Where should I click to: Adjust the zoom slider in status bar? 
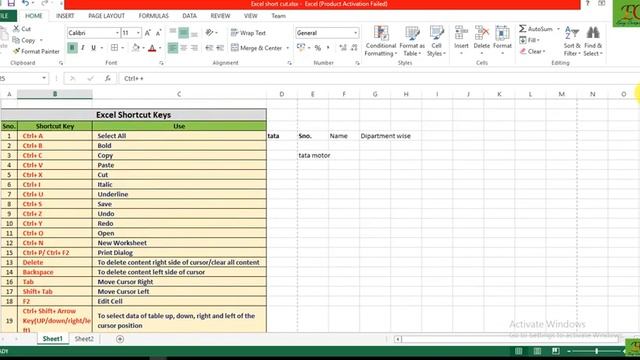[x=597, y=351]
